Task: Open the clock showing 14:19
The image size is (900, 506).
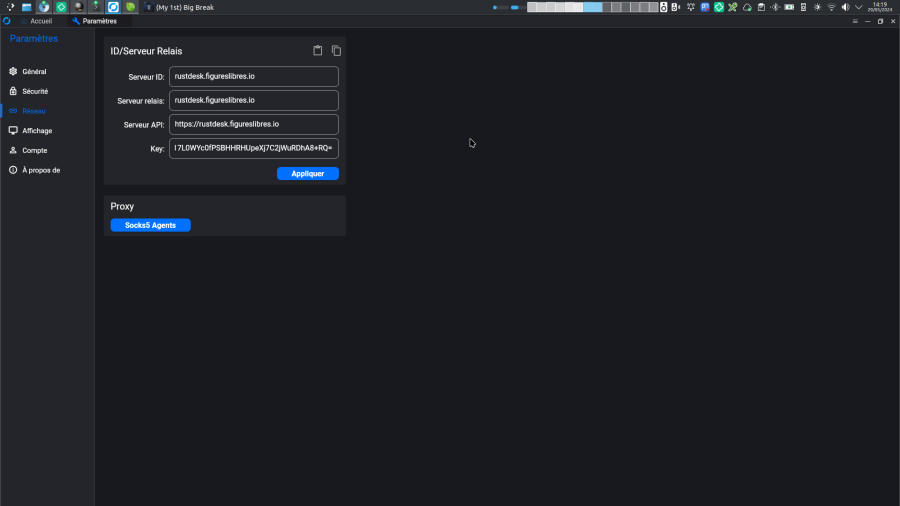Action: pyautogui.click(x=880, y=7)
